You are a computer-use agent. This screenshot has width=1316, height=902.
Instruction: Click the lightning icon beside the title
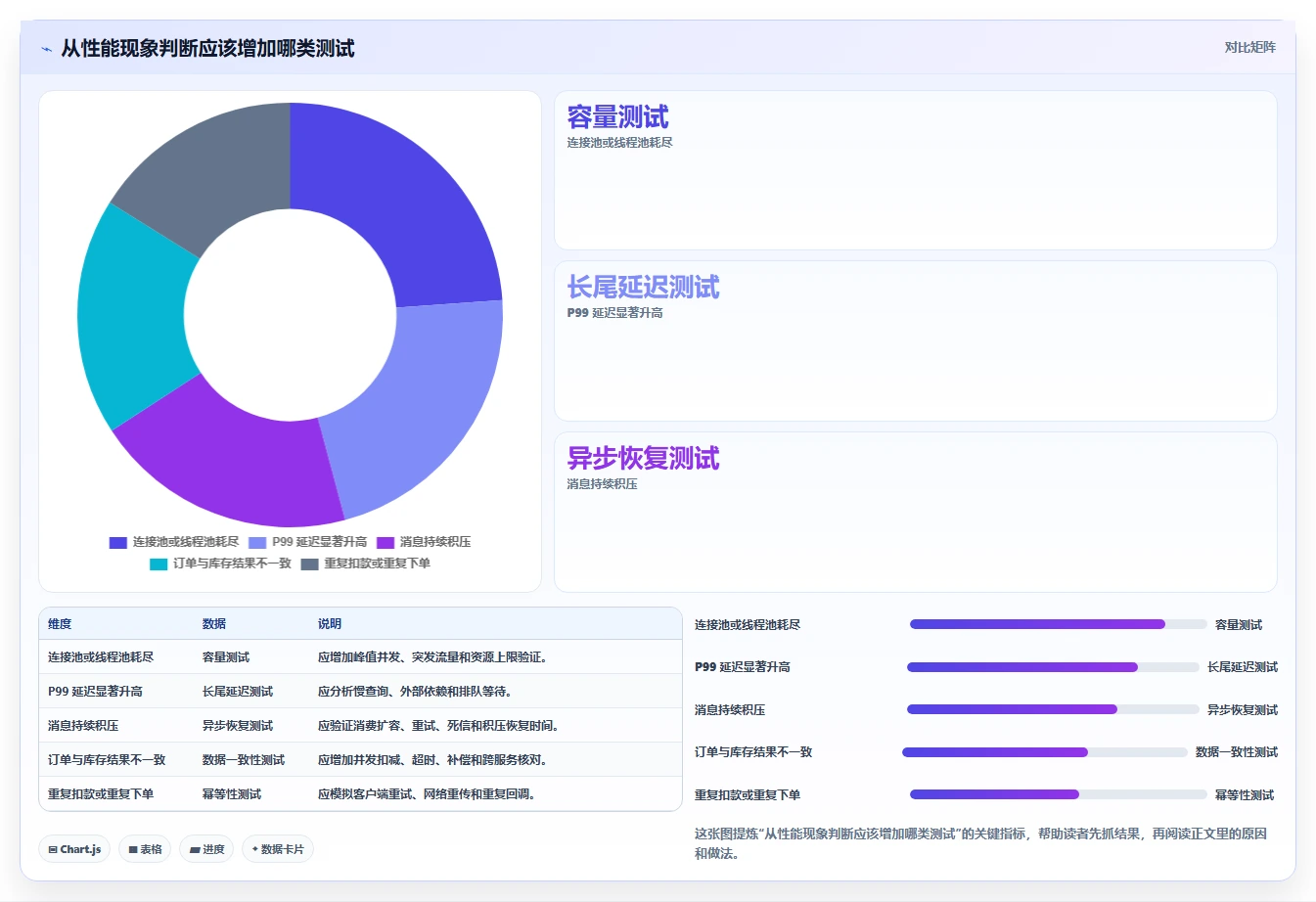46,49
